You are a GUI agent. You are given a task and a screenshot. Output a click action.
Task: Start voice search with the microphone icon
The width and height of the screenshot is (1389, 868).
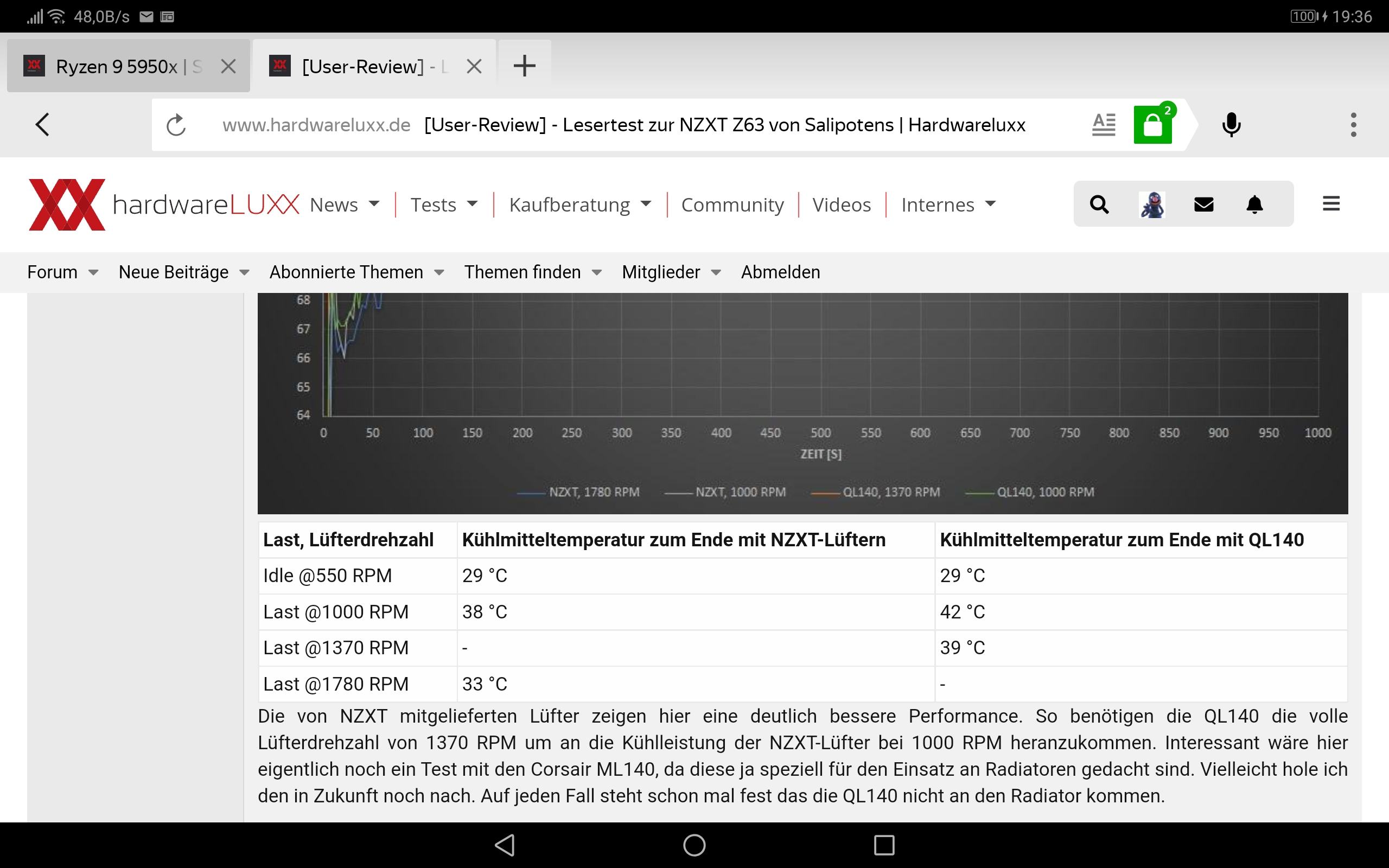(x=1231, y=125)
